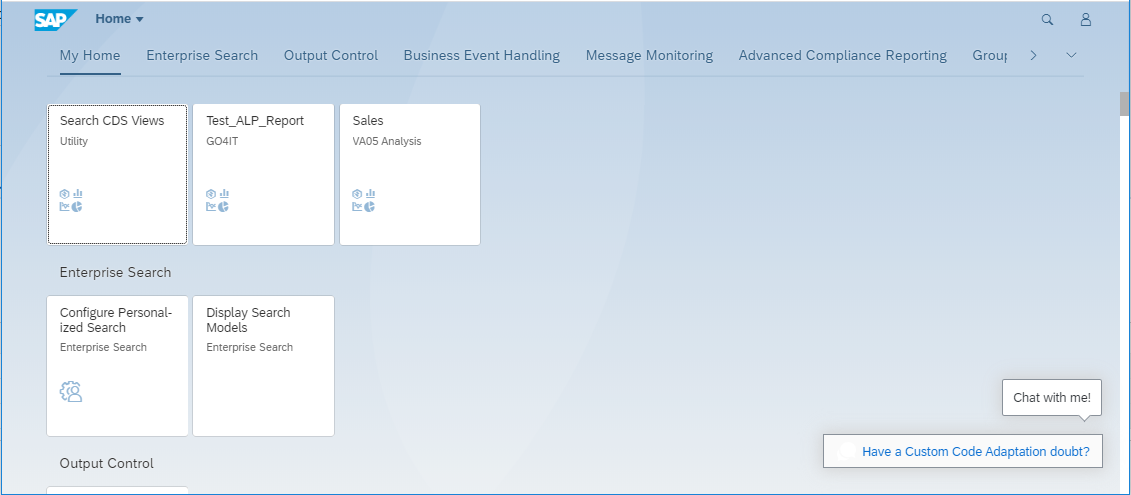
Task: Click the Chat with me bubble
Action: coord(1052,398)
